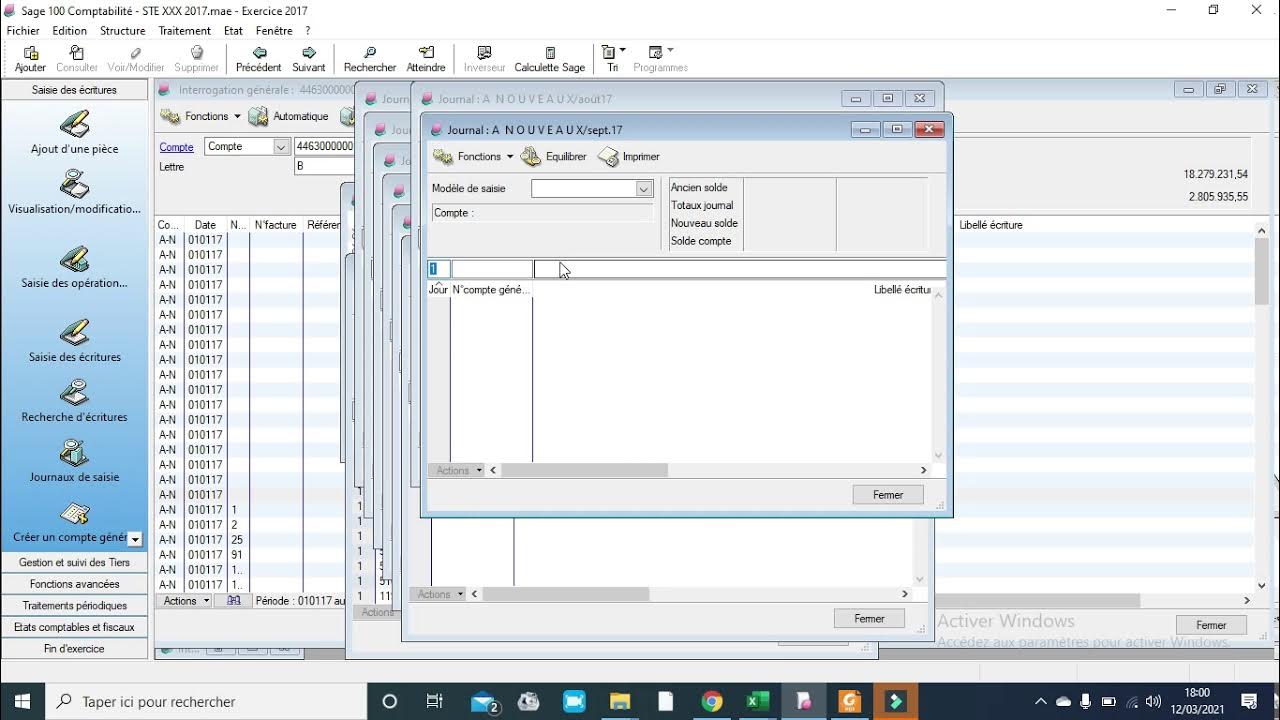The image size is (1280, 720).
Task: Click Fermer in août17 journal window
Action: [869, 619]
